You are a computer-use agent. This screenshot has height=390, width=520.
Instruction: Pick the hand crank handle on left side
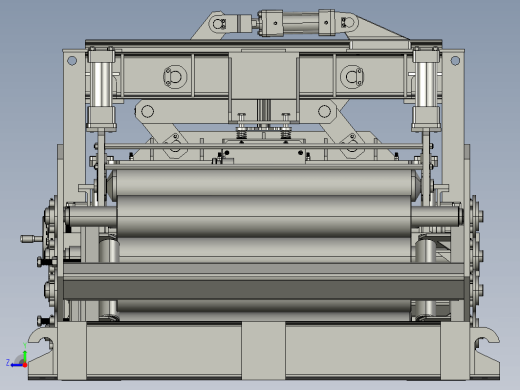[x=31, y=239]
